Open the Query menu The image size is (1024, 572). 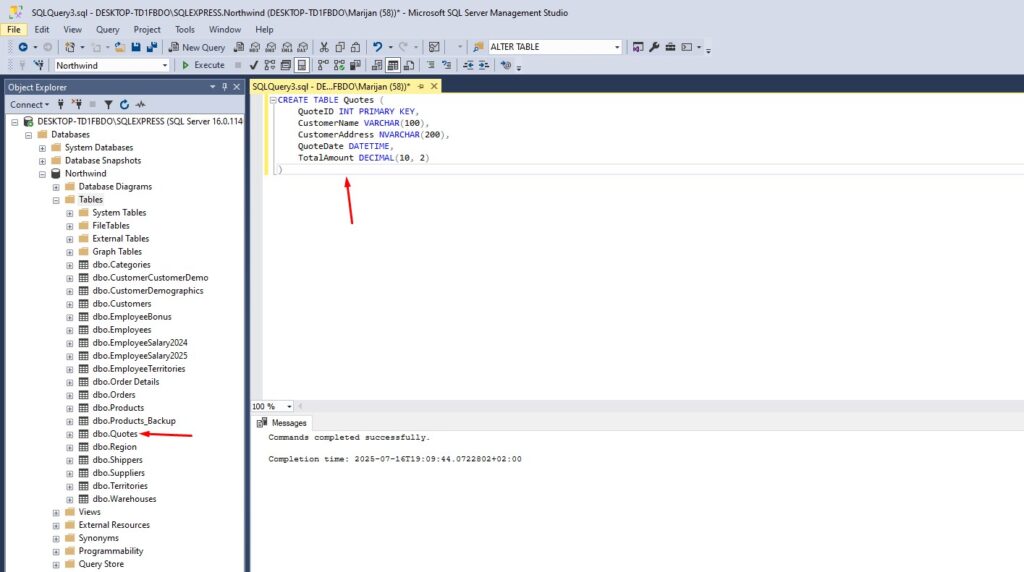tap(108, 29)
